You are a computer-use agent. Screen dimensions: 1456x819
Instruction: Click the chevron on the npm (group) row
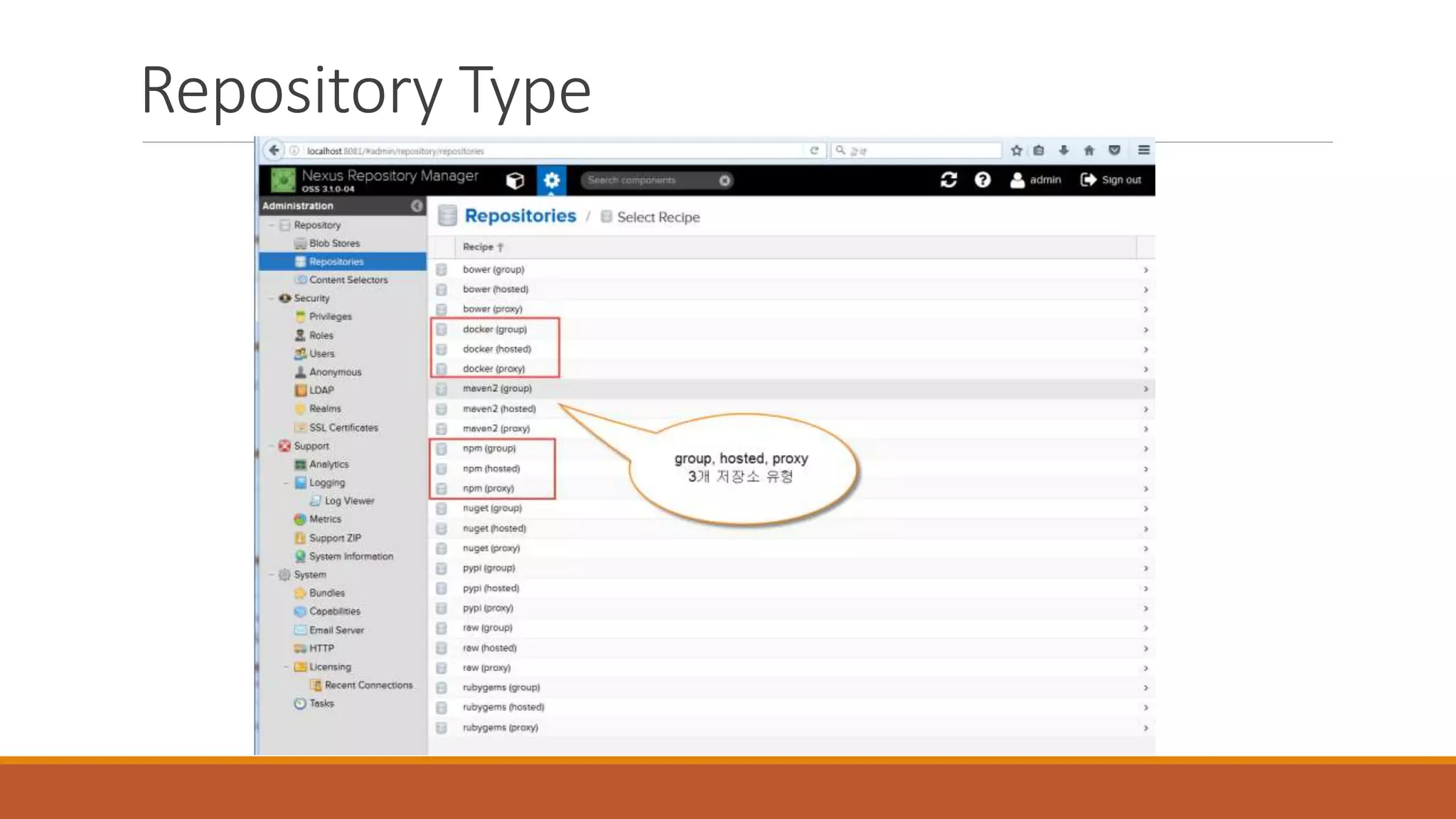point(1145,449)
